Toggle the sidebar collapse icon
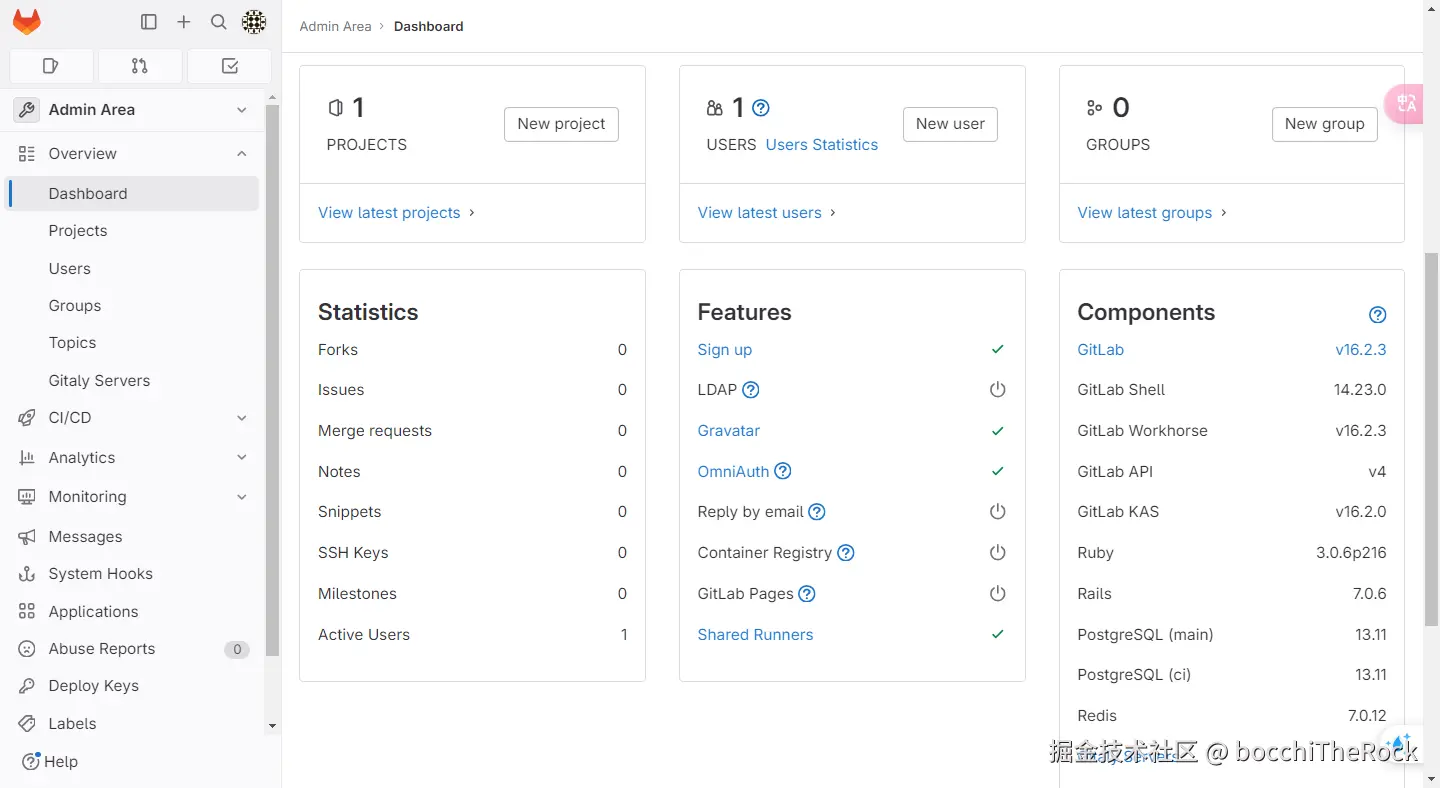This screenshot has width=1440, height=788. pyautogui.click(x=149, y=22)
